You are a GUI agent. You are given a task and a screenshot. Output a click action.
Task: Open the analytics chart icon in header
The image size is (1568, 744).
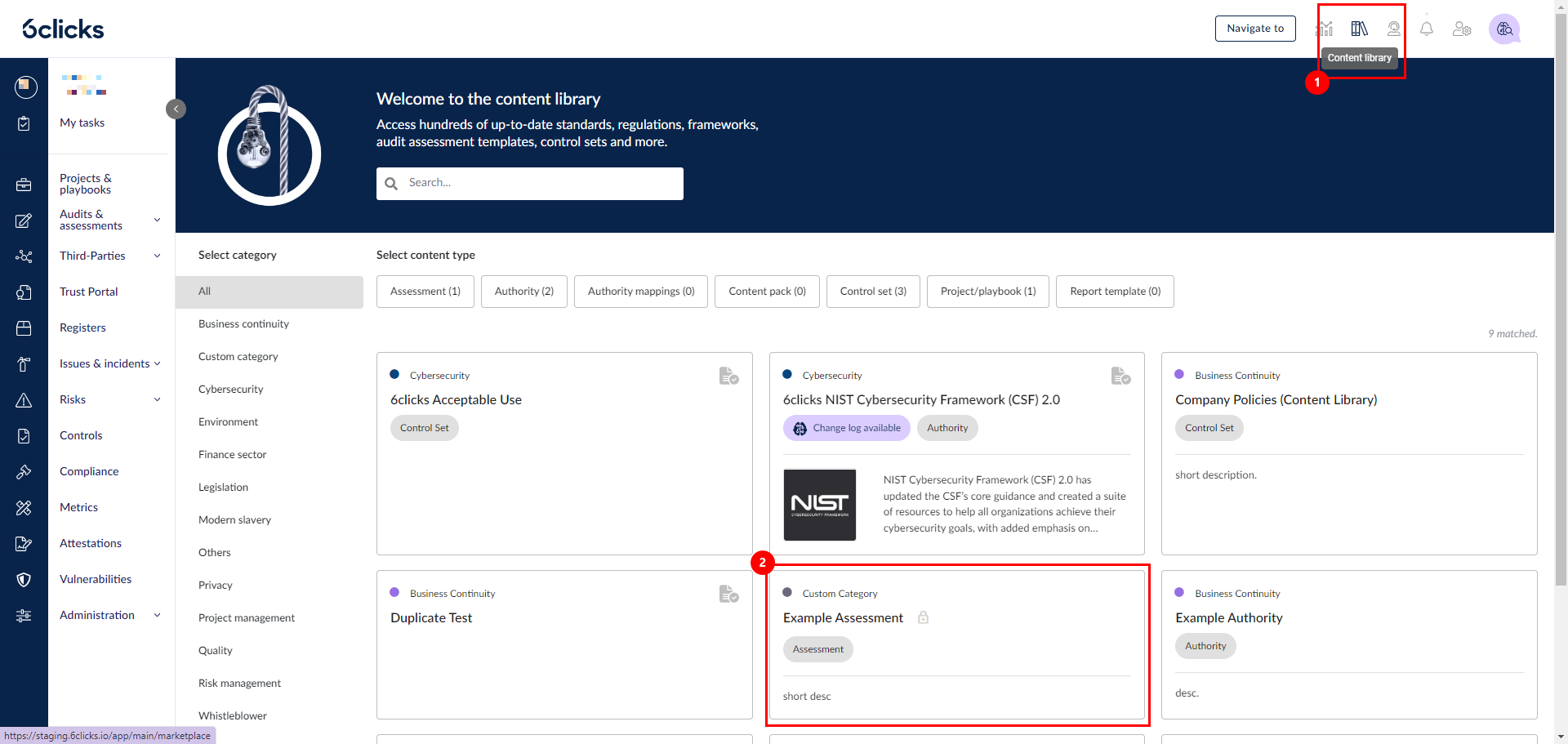(x=1325, y=29)
